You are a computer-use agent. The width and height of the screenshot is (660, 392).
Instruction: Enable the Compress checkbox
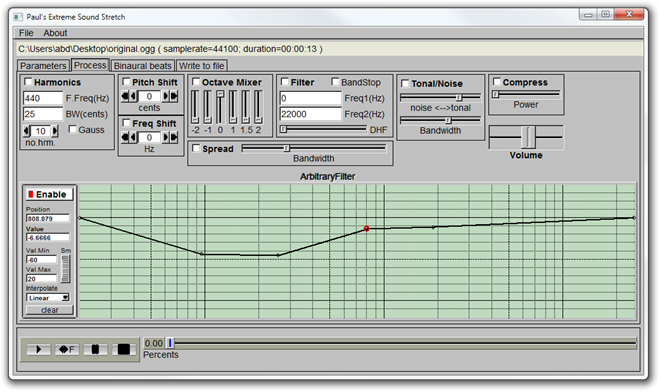tap(497, 82)
